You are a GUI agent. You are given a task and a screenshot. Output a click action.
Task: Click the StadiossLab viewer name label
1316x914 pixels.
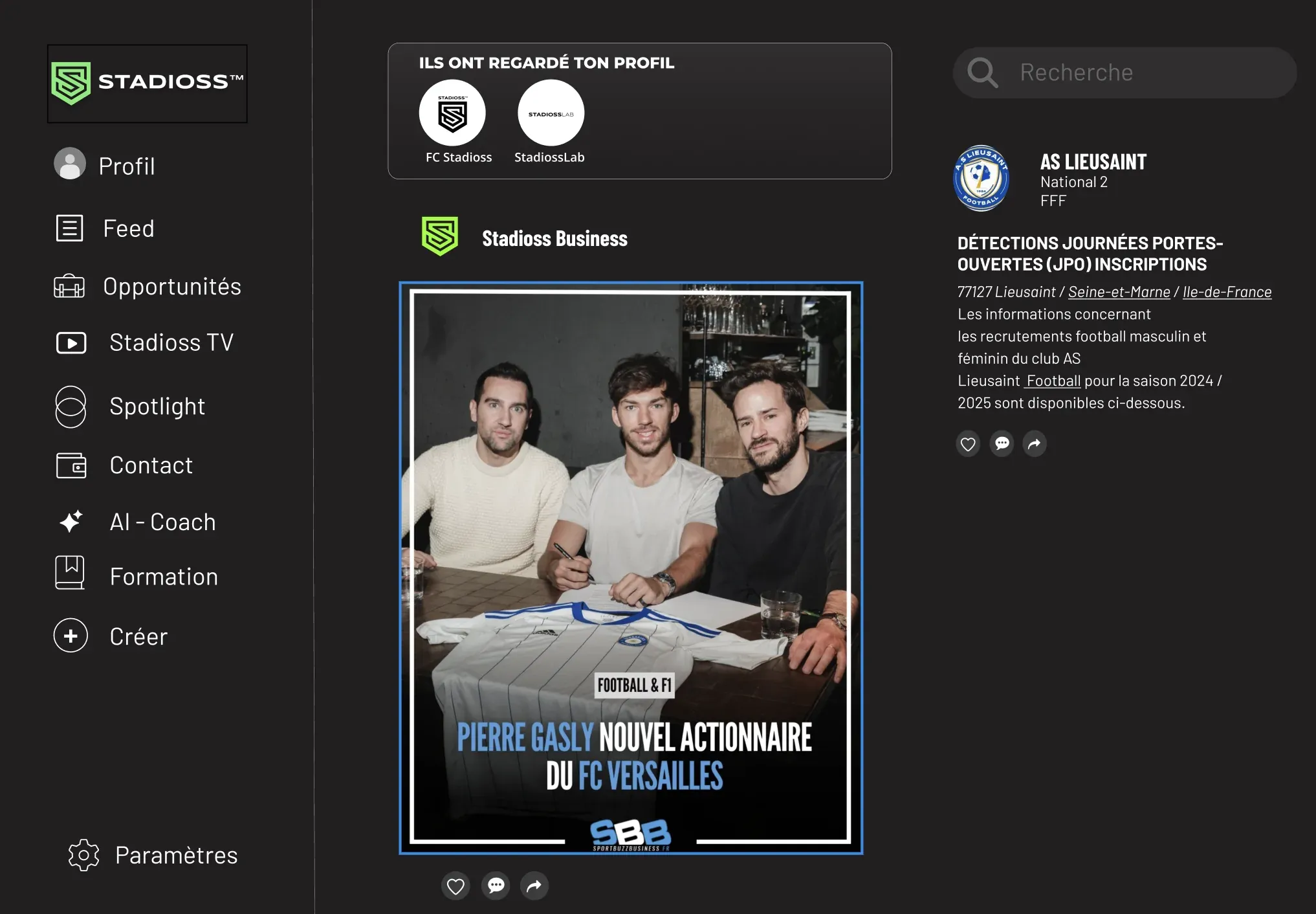pos(549,157)
